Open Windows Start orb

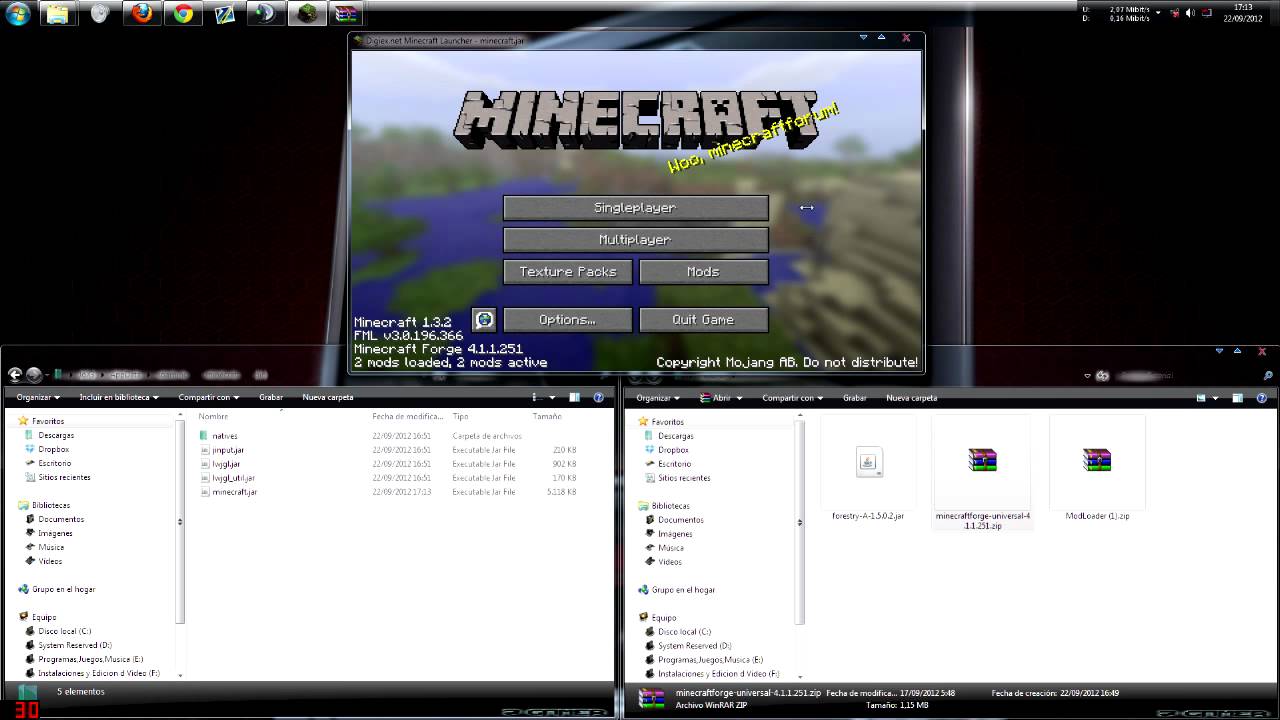coord(18,14)
